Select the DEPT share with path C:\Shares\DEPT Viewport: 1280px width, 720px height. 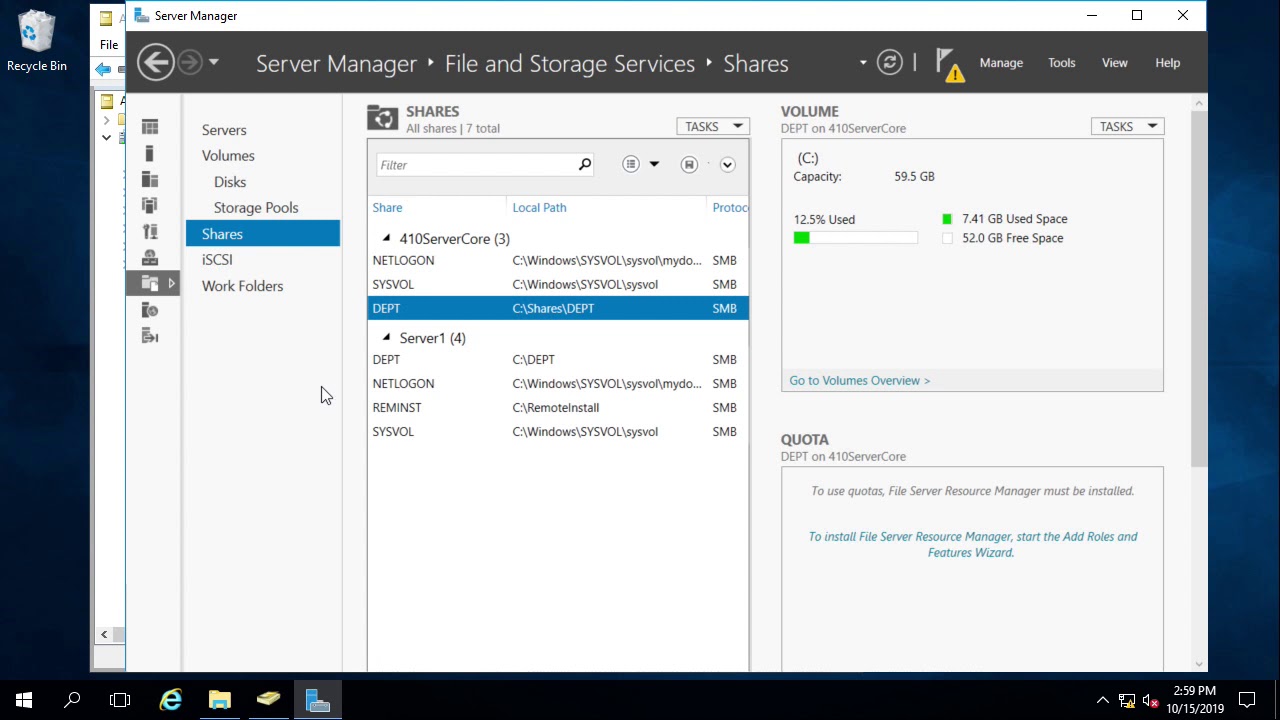tap(558, 308)
